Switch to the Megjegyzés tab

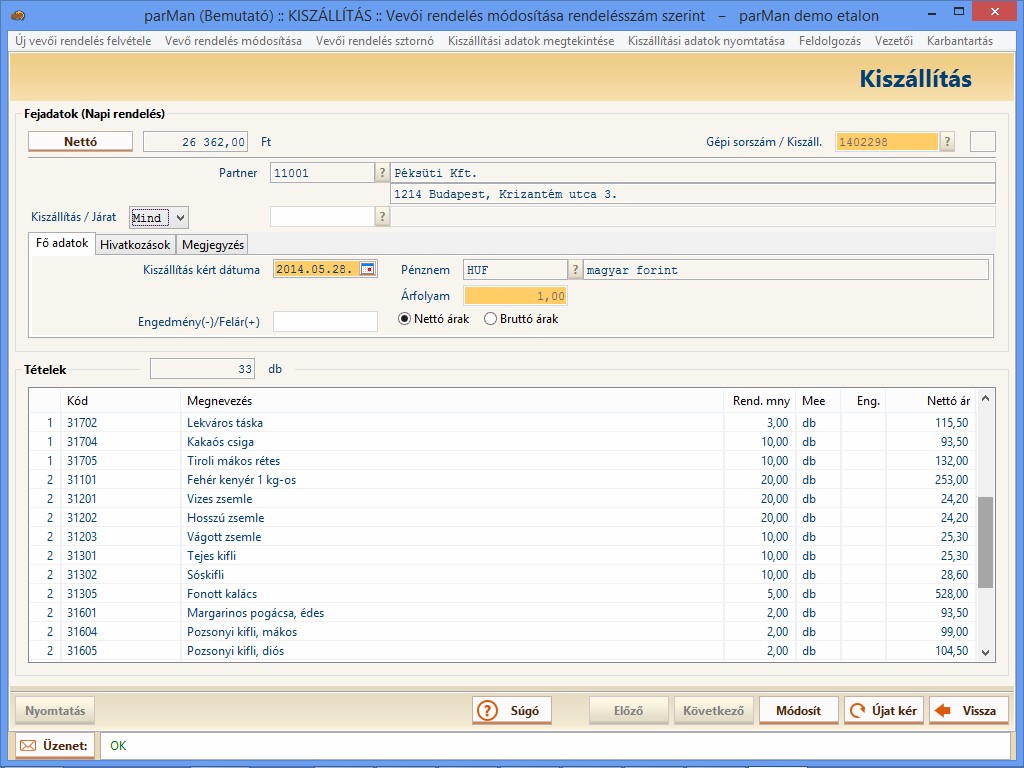coord(213,245)
